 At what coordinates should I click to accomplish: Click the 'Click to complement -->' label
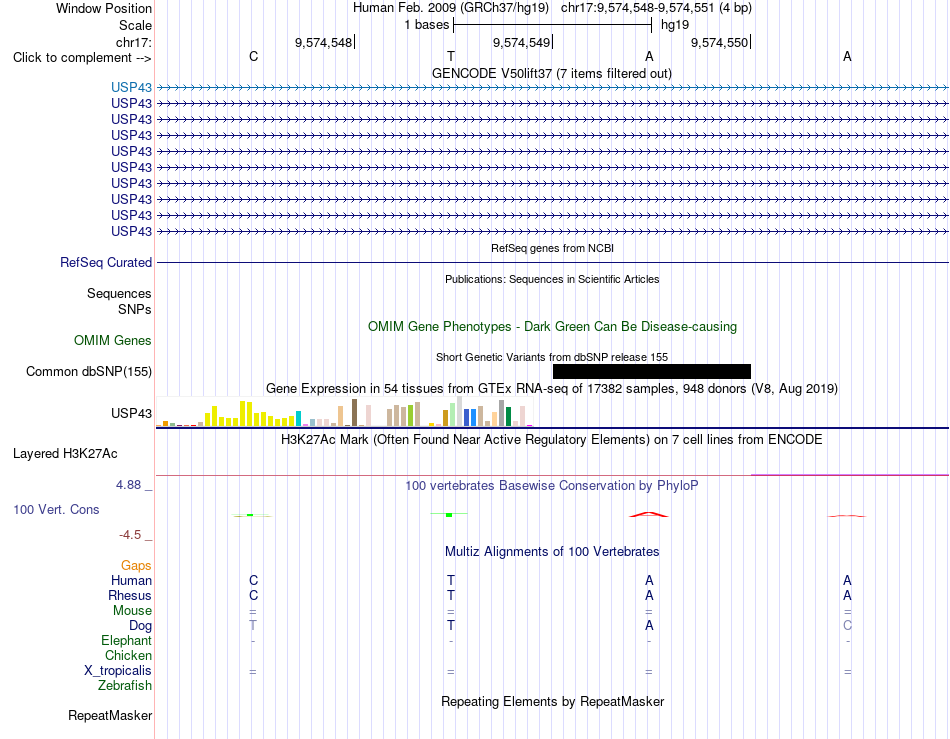click(x=82, y=58)
